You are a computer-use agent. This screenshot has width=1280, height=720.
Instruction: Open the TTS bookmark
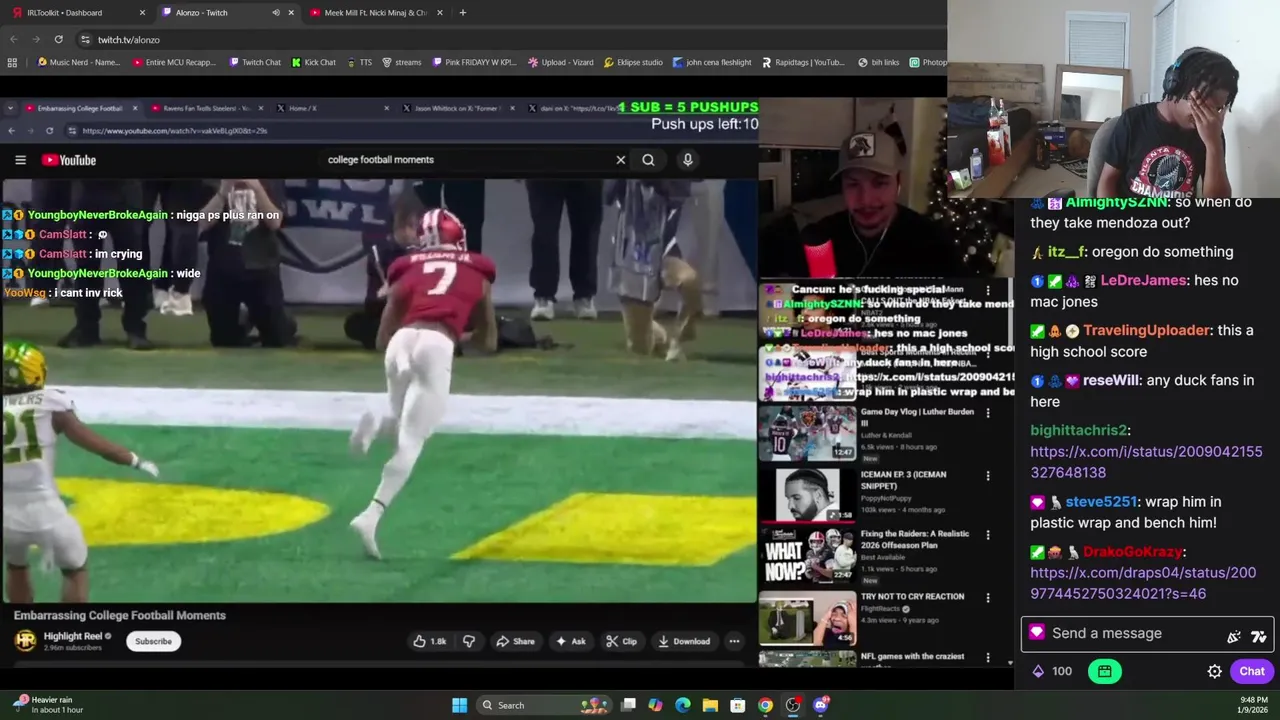360,62
